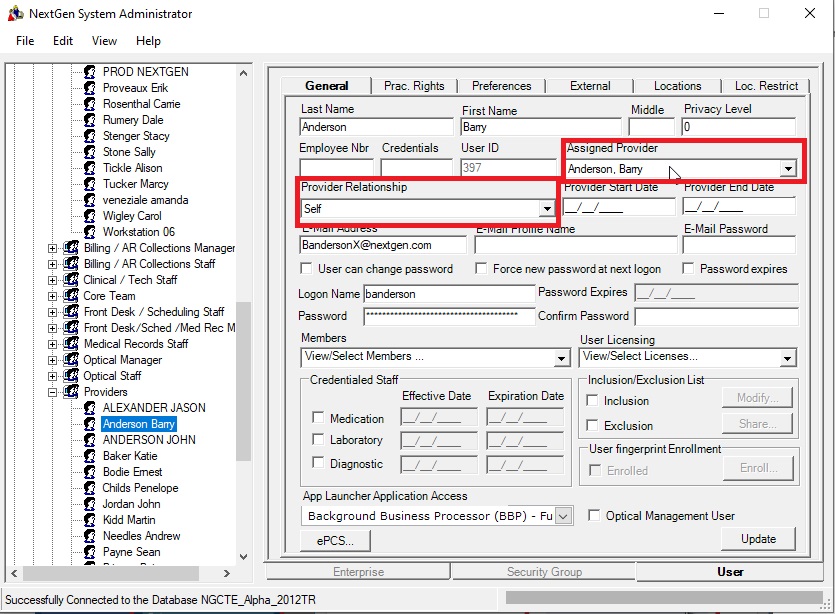Switch to the Enterprise bottom tab
This screenshot has height=614, width=835.
pos(358,571)
